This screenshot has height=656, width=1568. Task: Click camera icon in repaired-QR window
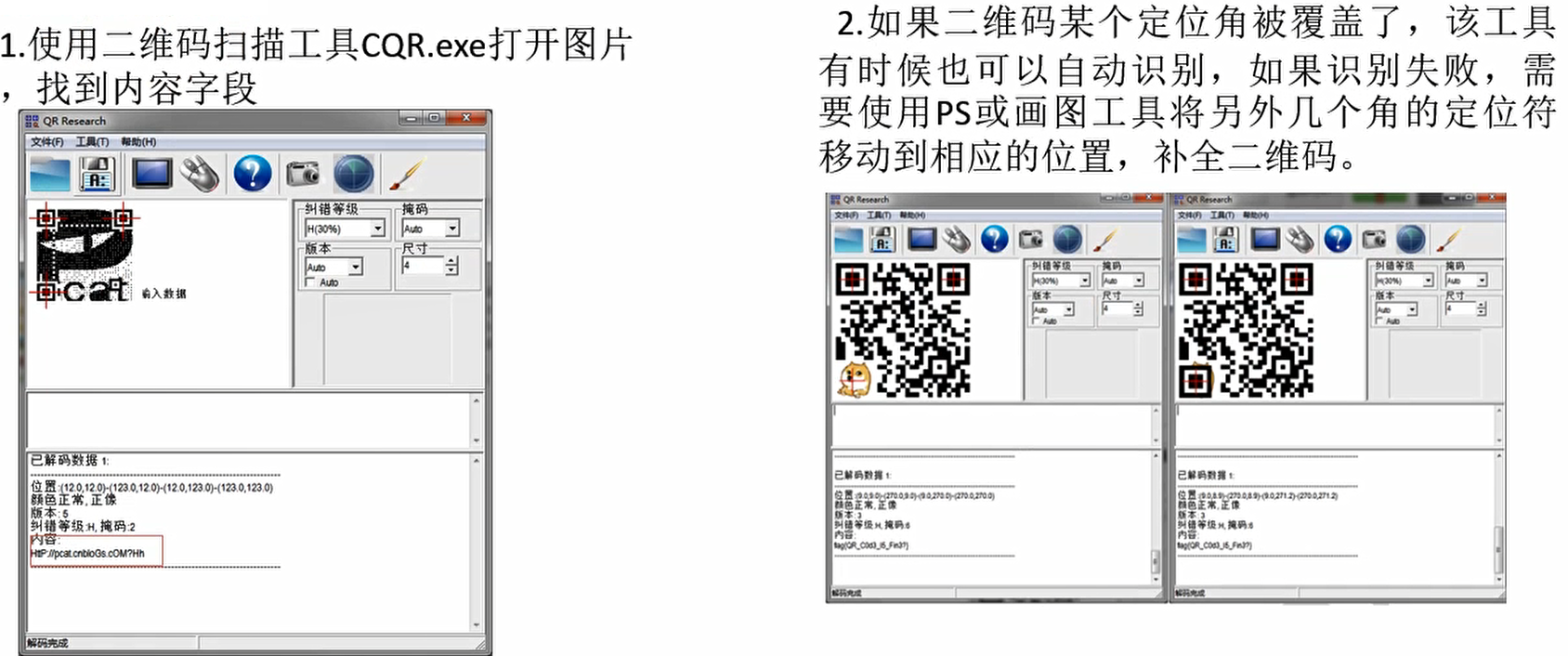(x=1374, y=240)
